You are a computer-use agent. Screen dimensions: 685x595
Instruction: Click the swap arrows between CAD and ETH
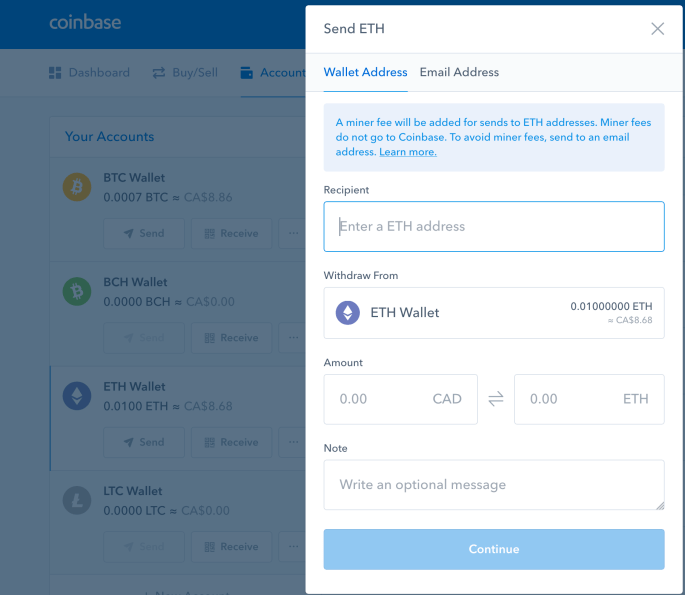[496, 399]
